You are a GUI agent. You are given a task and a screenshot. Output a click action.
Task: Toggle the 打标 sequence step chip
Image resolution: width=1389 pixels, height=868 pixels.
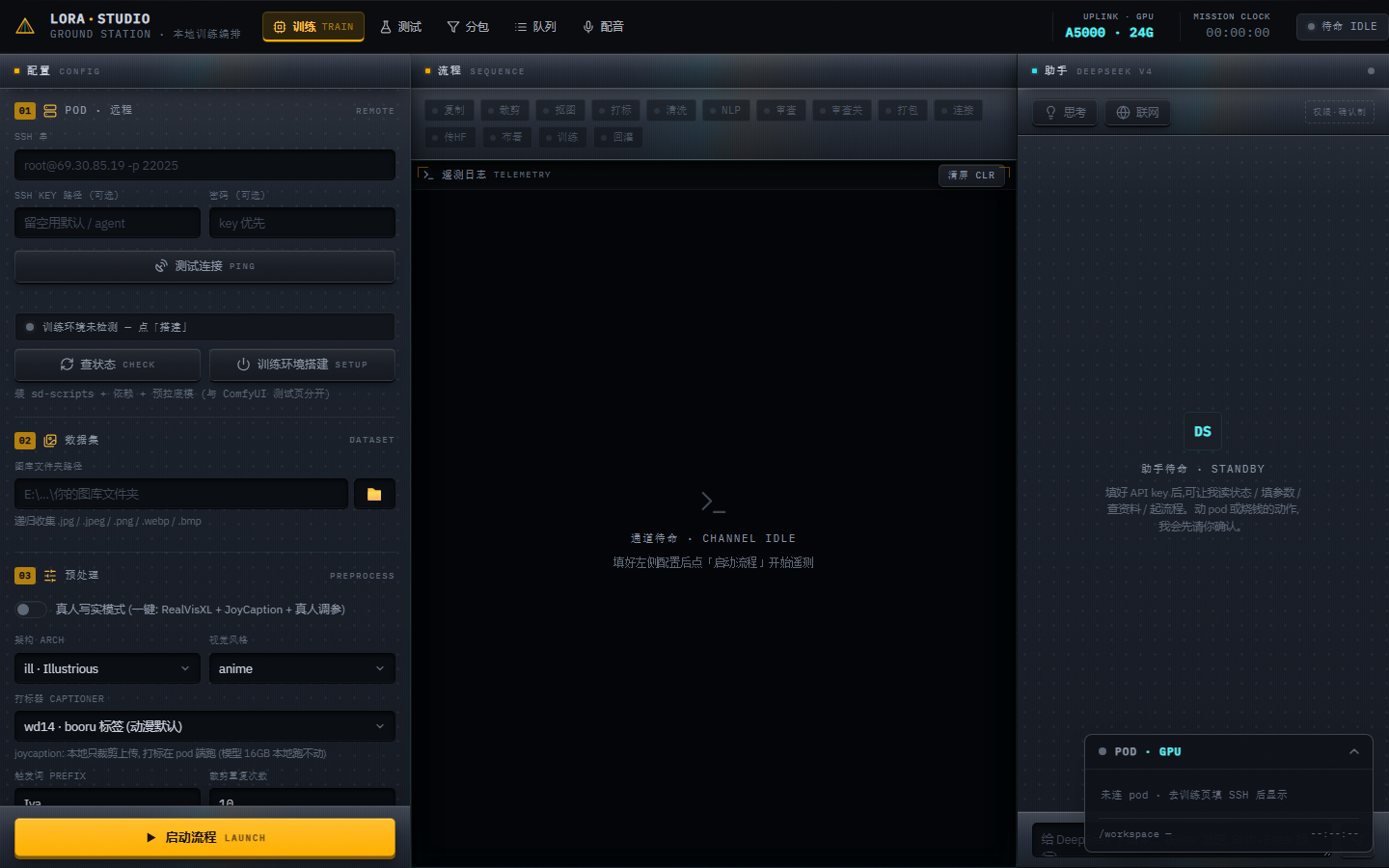616,110
